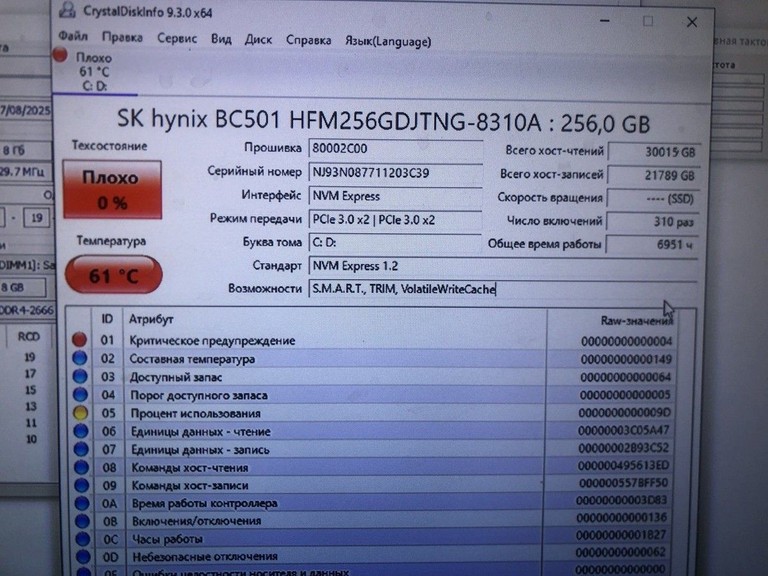Click the total host writes value 21789 GB
Viewport: 768px width, 576px height.
click(x=653, y=175)
